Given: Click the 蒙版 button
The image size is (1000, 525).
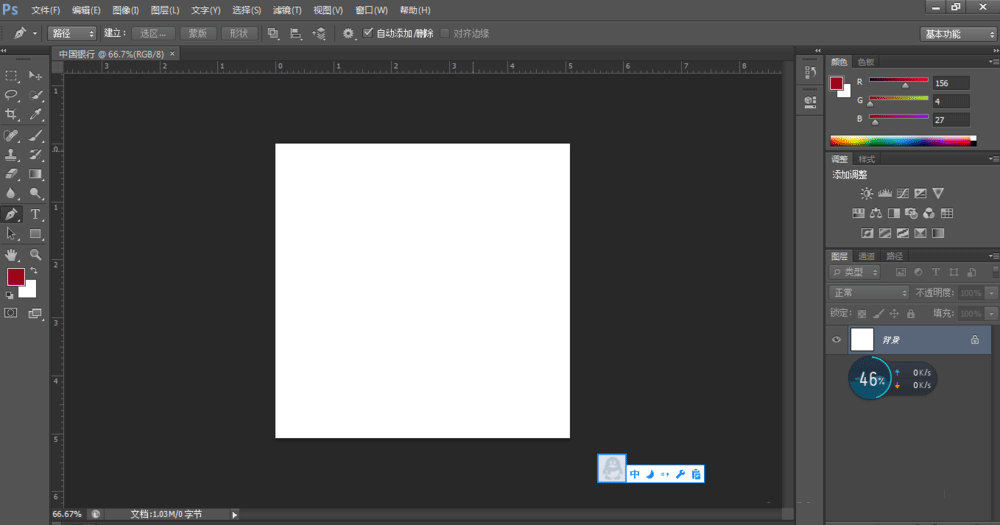Looking at the screenshot, I should click(197, 33).
